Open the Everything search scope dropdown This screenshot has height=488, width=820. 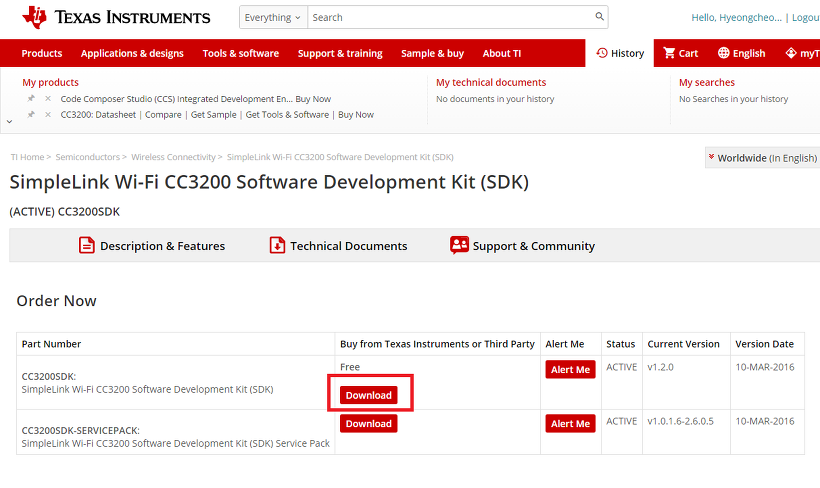(x=273, y=17)
